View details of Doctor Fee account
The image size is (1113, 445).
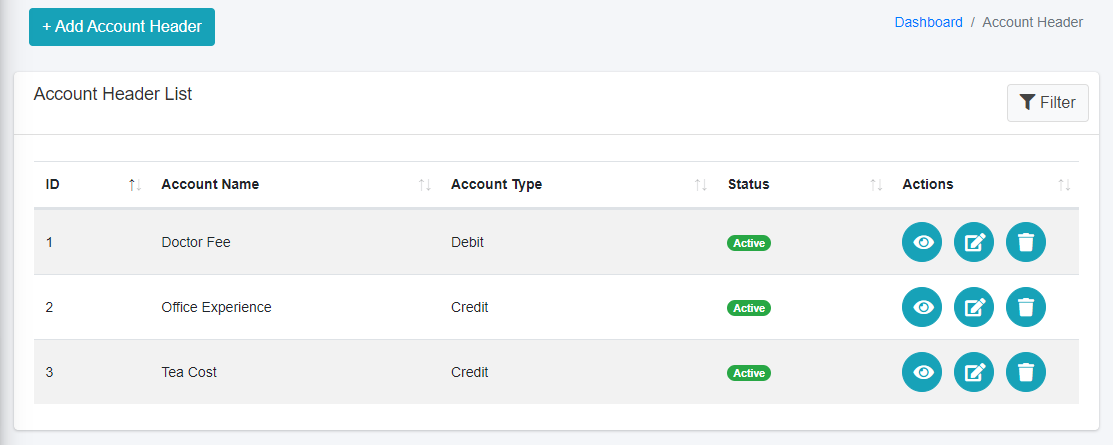tap(922, 242)
